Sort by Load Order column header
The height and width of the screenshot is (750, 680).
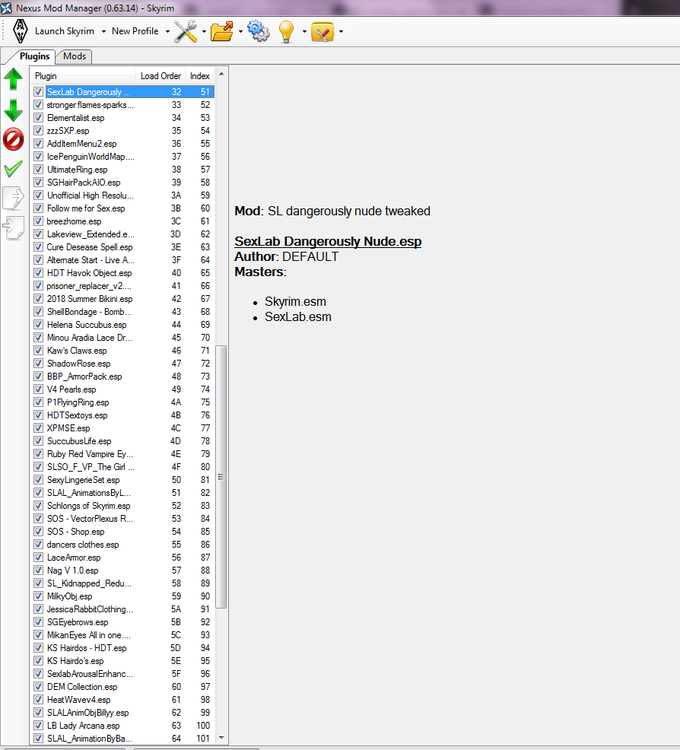tap(160, 76)
